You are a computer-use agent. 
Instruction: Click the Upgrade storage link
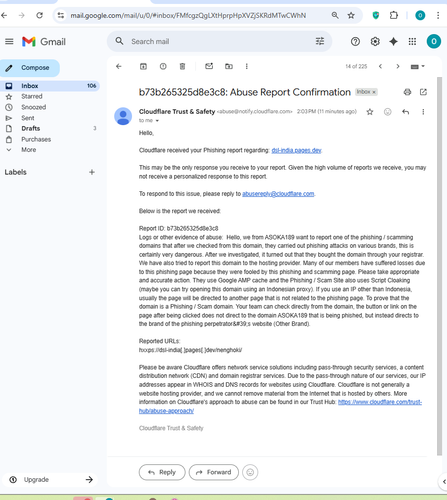tap(51, 479)
